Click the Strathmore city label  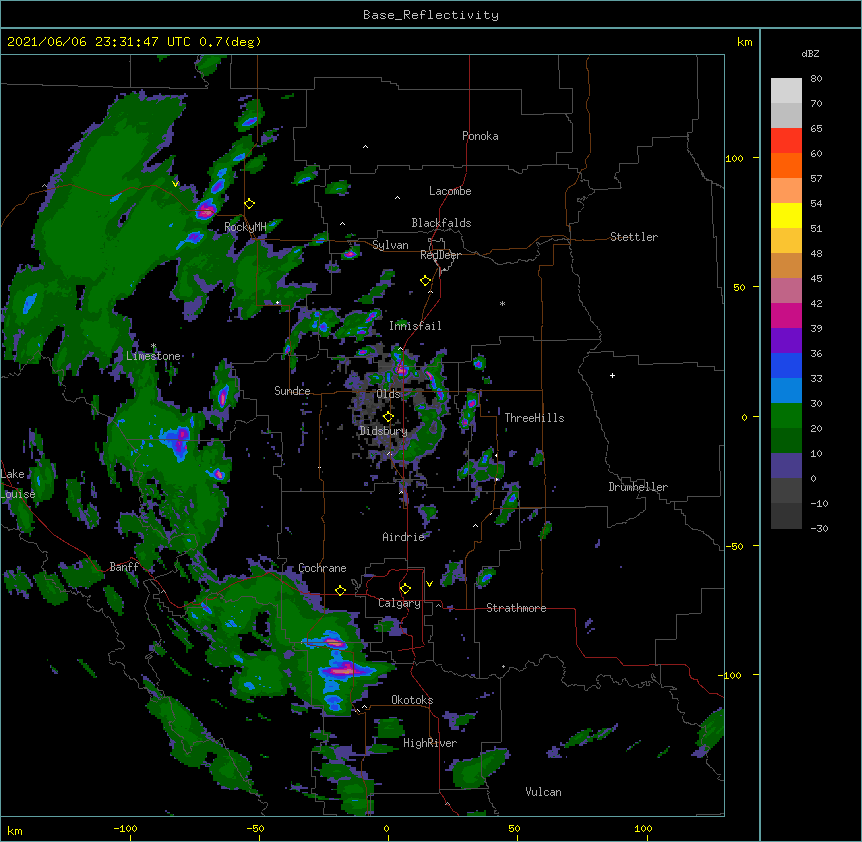(516, 608)
